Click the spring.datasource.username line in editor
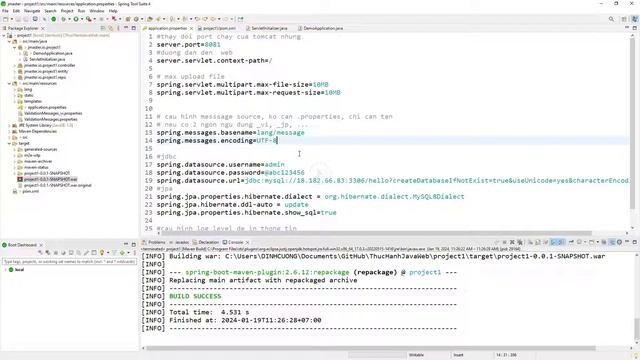Image resolution: width=640 pixels, height=360 pixels. (x=220, y=164)
